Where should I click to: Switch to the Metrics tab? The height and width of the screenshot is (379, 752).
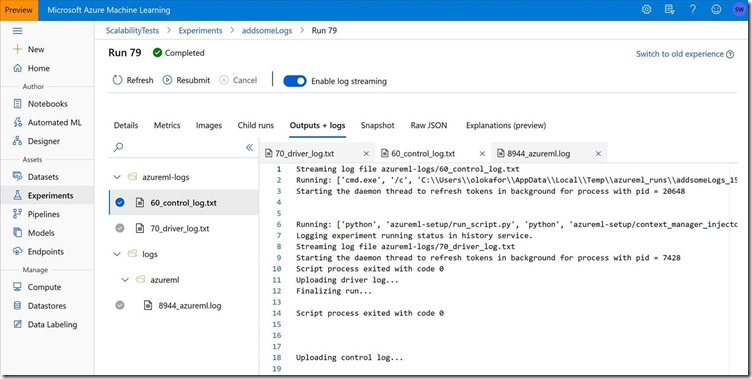coord(167,125)
